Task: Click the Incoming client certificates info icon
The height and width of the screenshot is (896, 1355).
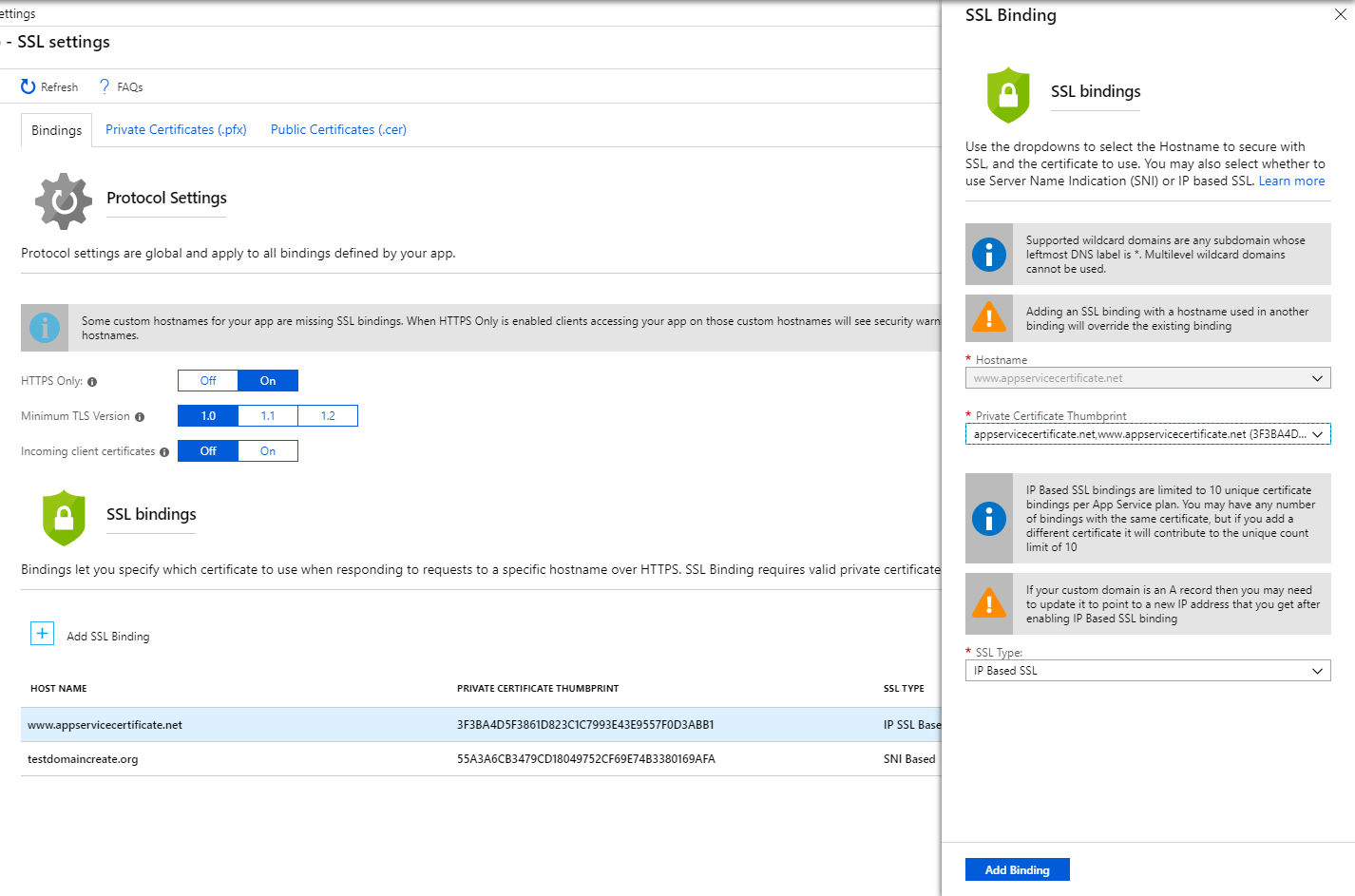Action: click(164, 452)
